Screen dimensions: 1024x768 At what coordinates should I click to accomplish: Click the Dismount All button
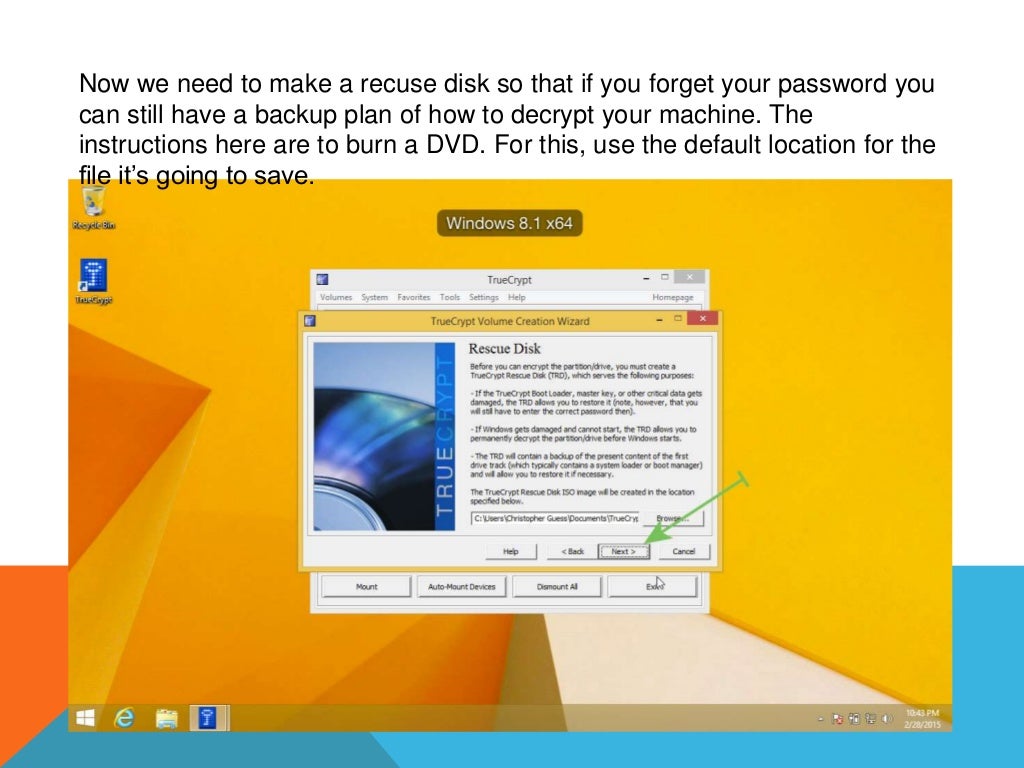(557, 586)
